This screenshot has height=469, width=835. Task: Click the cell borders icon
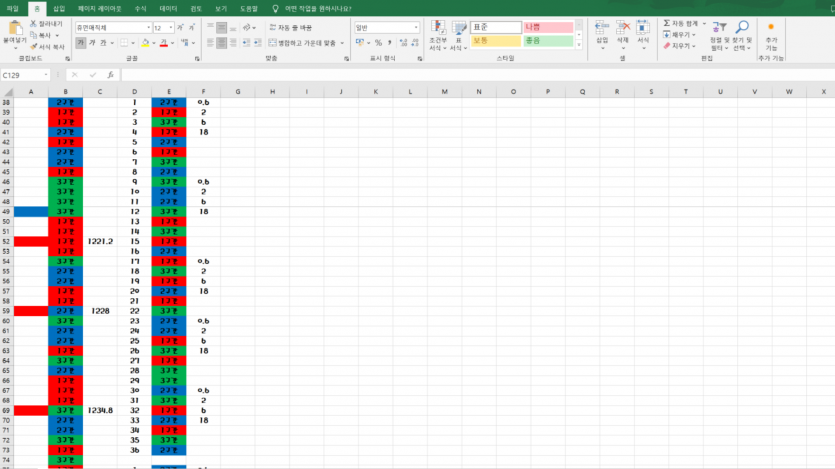[x=124, y=43]
